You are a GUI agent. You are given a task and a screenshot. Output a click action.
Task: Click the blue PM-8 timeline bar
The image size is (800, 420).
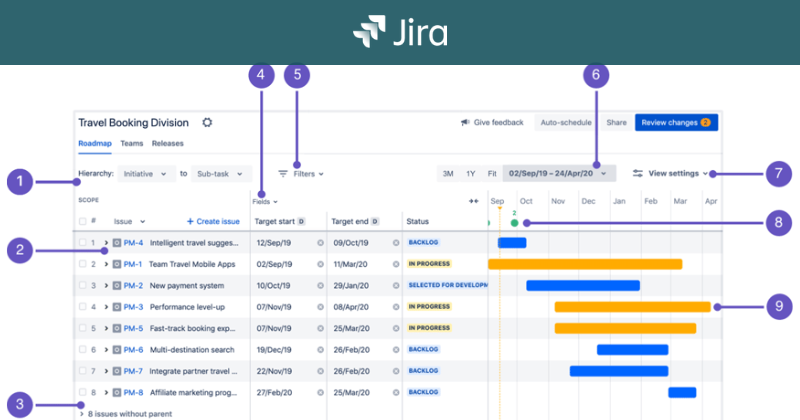point(682,392)
